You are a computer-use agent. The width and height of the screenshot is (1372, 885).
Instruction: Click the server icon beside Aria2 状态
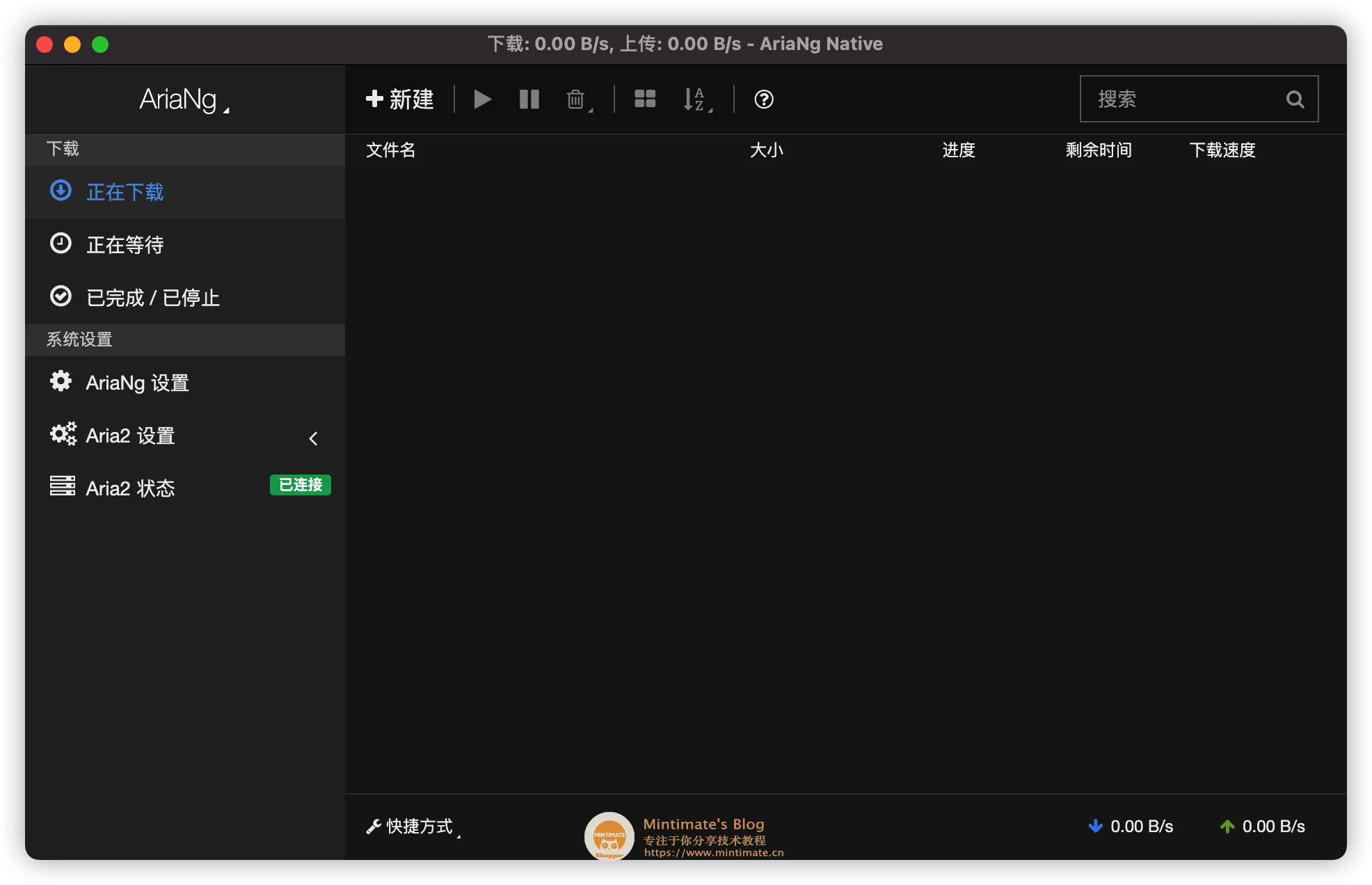coord(63,486)
